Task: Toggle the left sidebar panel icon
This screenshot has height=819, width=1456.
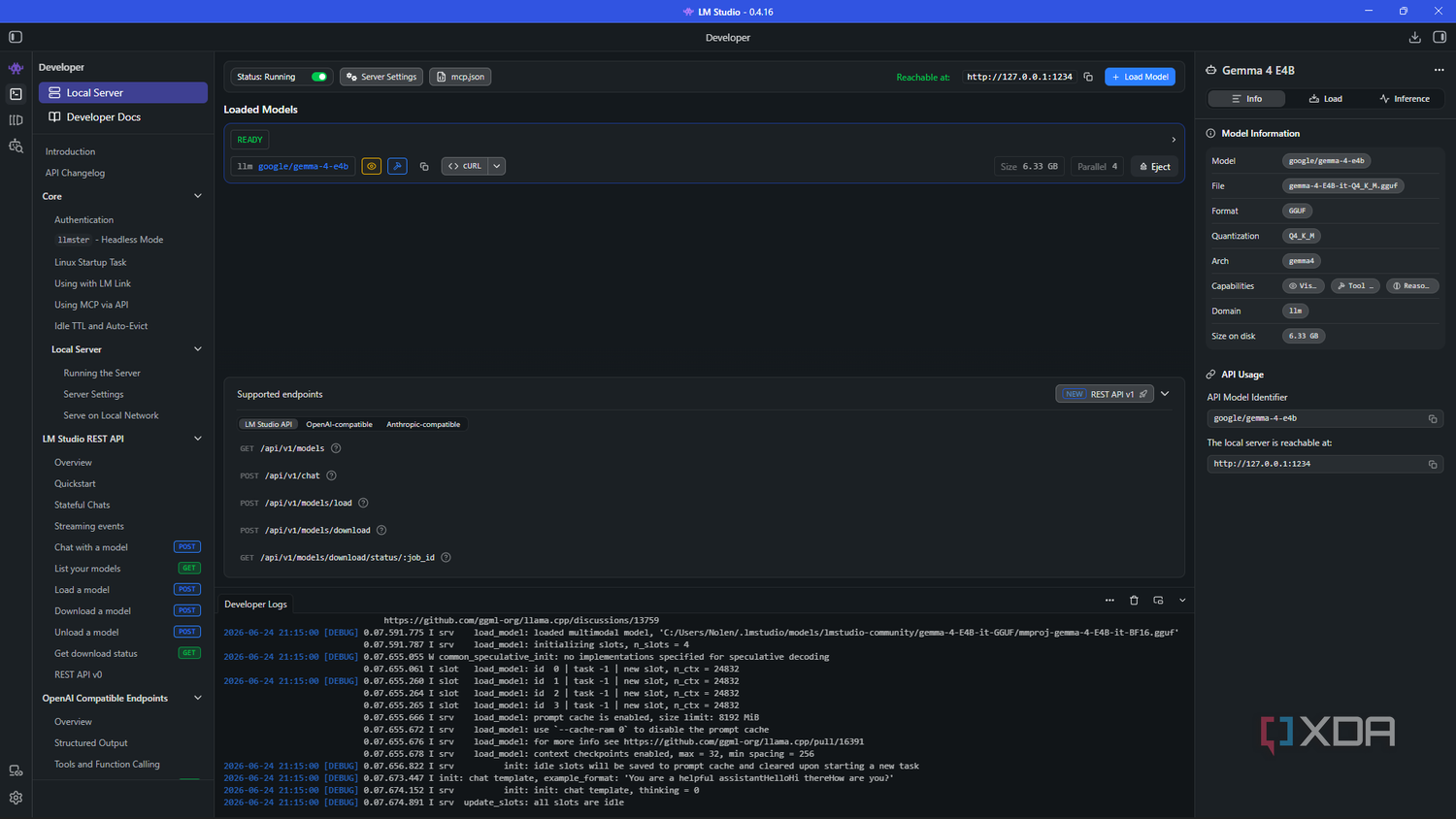Action: coord(16,37)
